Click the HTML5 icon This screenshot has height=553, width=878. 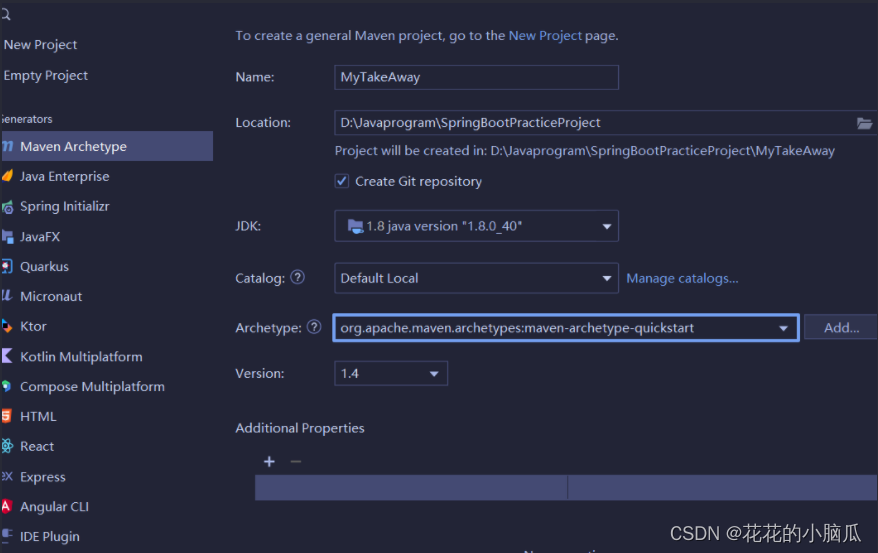7,416
